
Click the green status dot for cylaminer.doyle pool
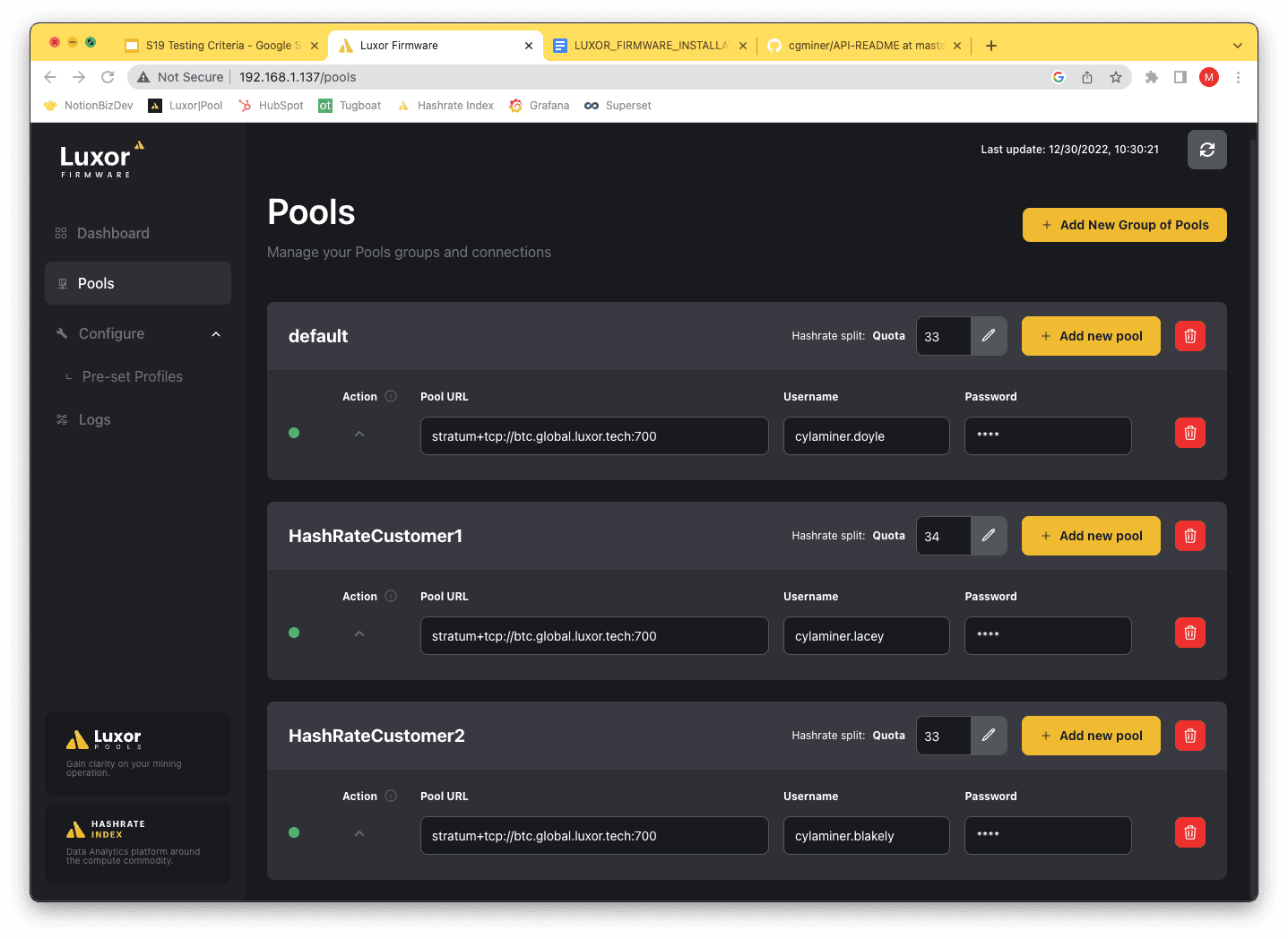(x=294, y=433)
